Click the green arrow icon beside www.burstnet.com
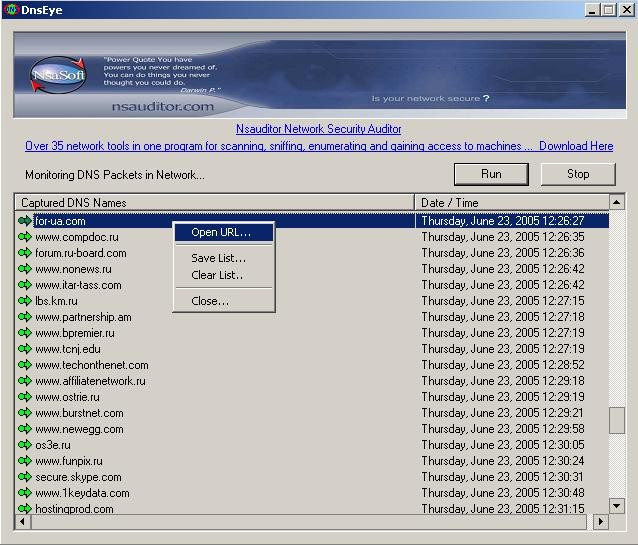The height and width of the screenshot is (545, 638). 25,413
